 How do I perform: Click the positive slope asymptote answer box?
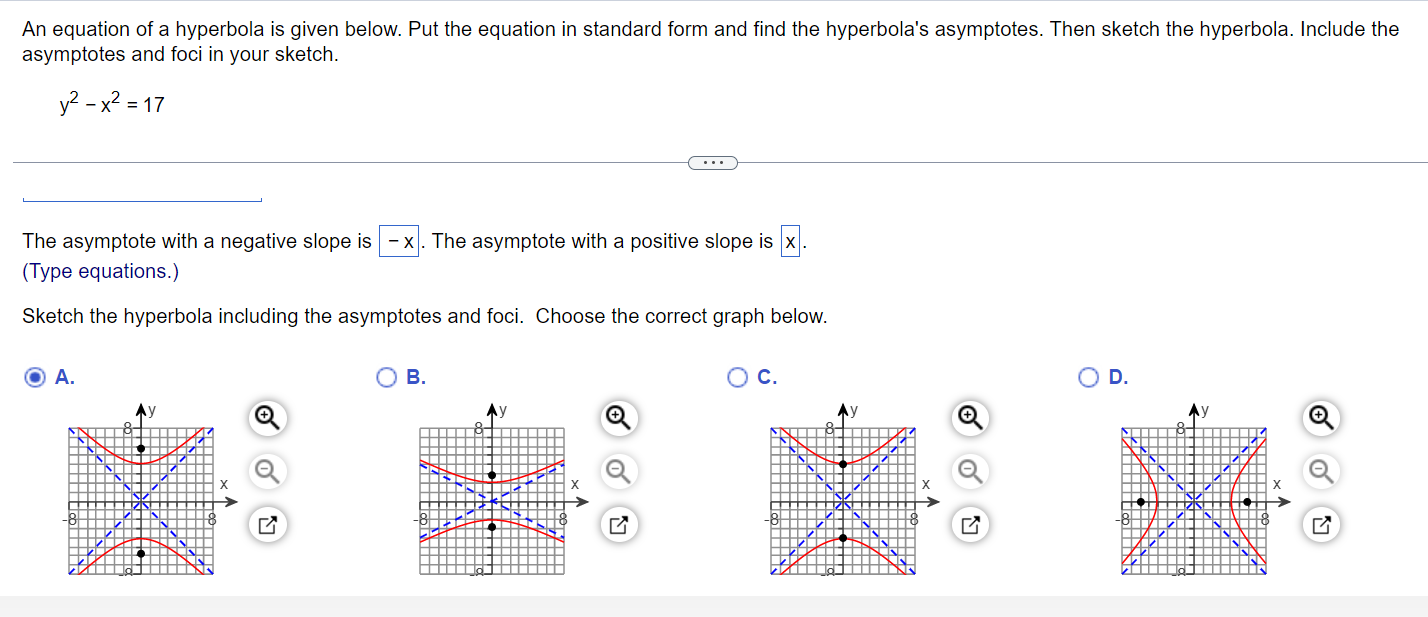[790, 241]
